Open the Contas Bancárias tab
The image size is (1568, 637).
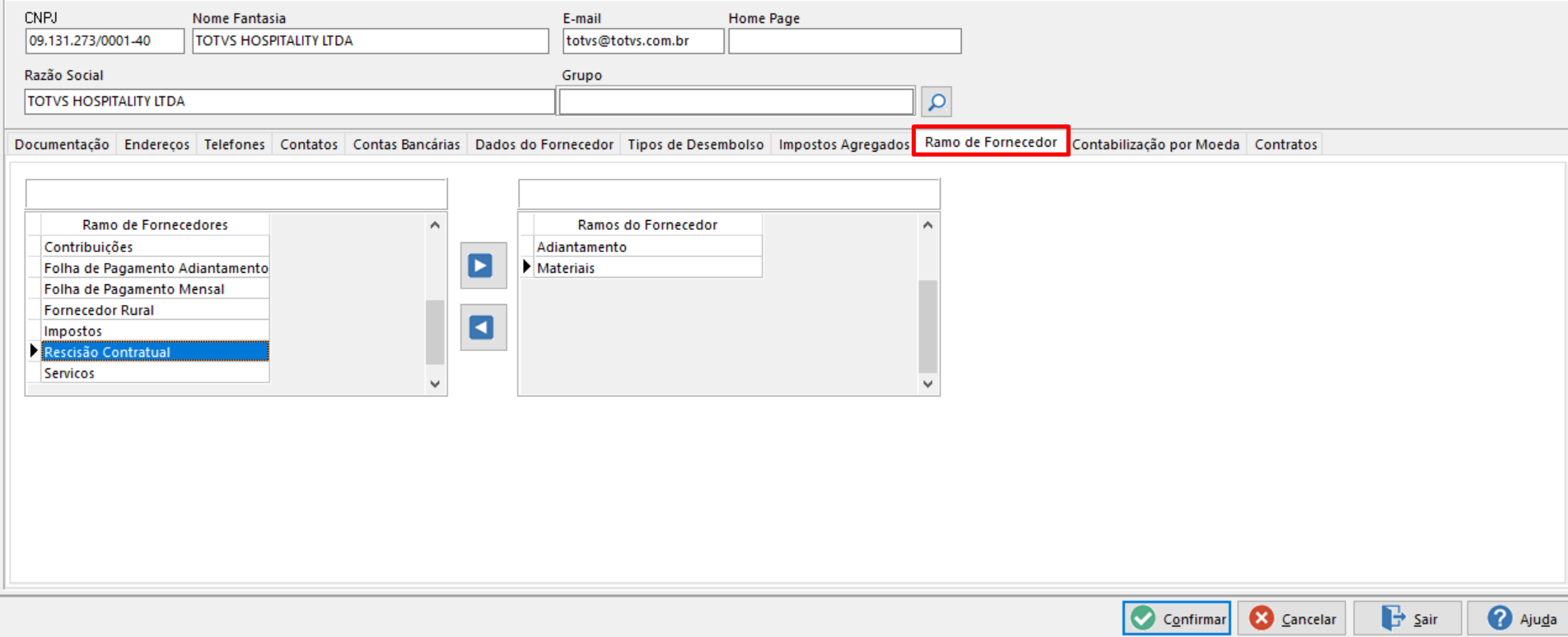point(407,144)
